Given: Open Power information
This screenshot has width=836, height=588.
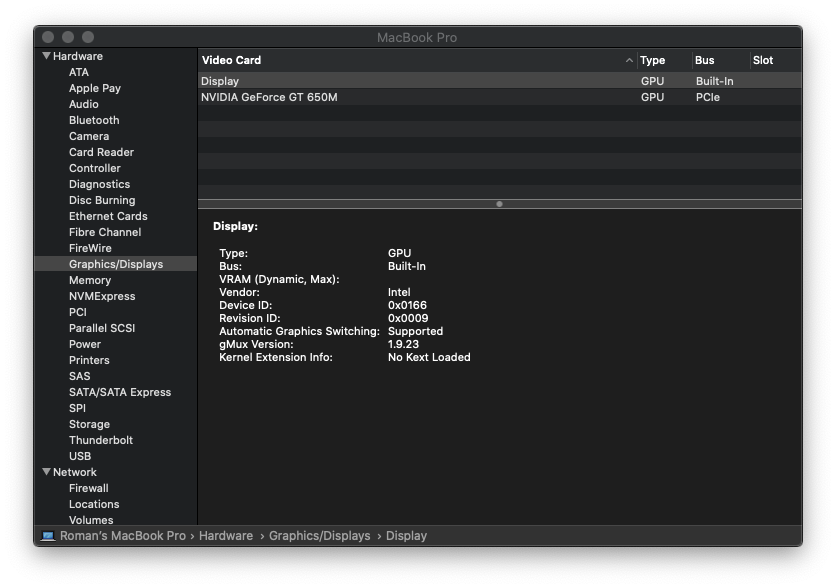Looking at the screenshot, I should (x=85, y=344).
